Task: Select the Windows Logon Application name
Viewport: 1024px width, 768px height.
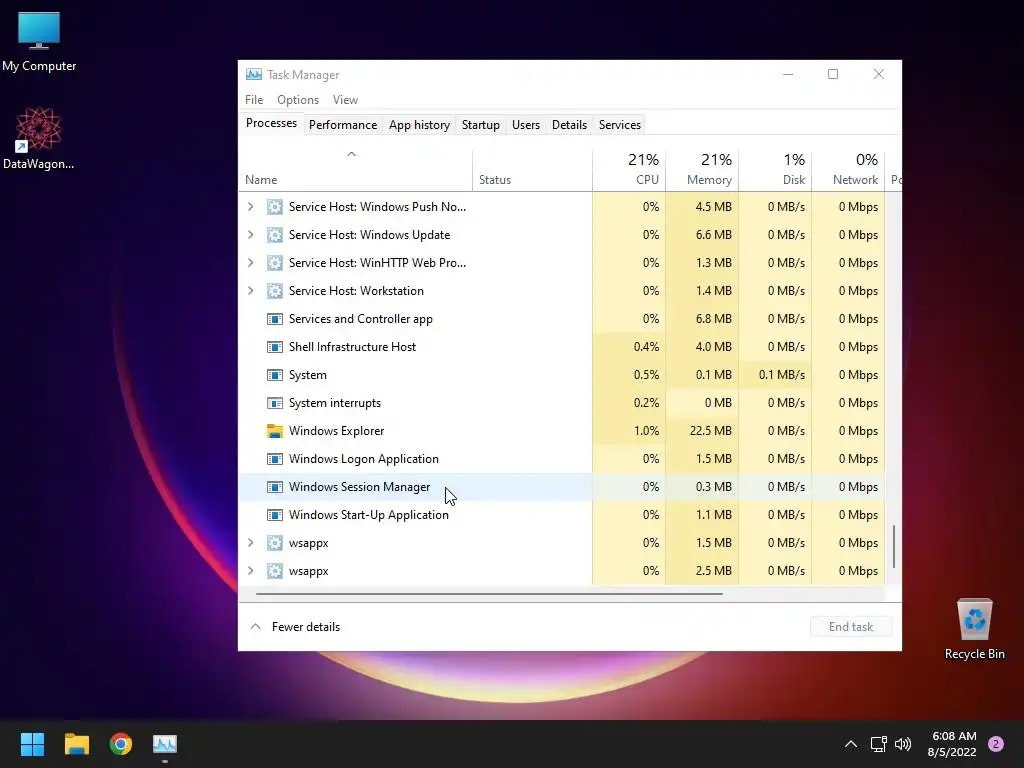Action: coord(364,459)
